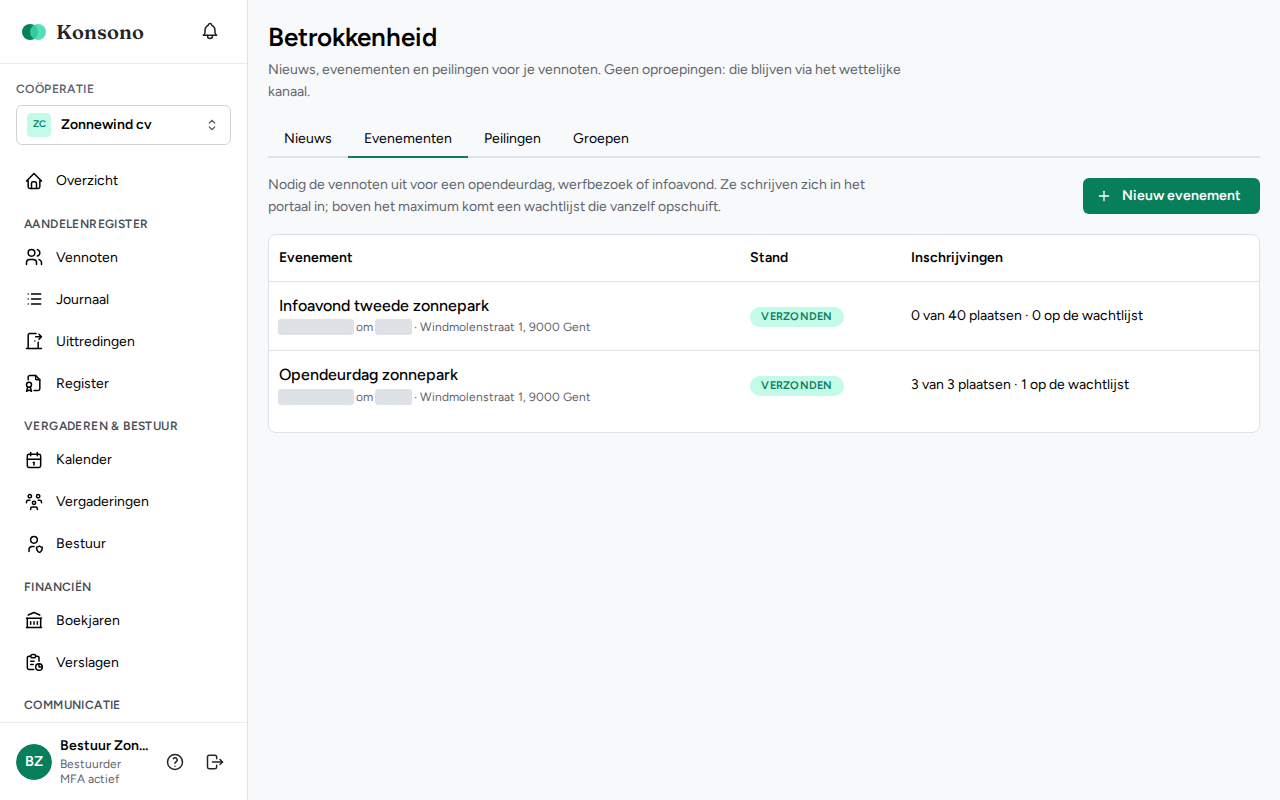The width and height of the screenshot is (1280, 800).
Task: Click the plus icon on Nieuw evenement
Action: click(1104, 196)
